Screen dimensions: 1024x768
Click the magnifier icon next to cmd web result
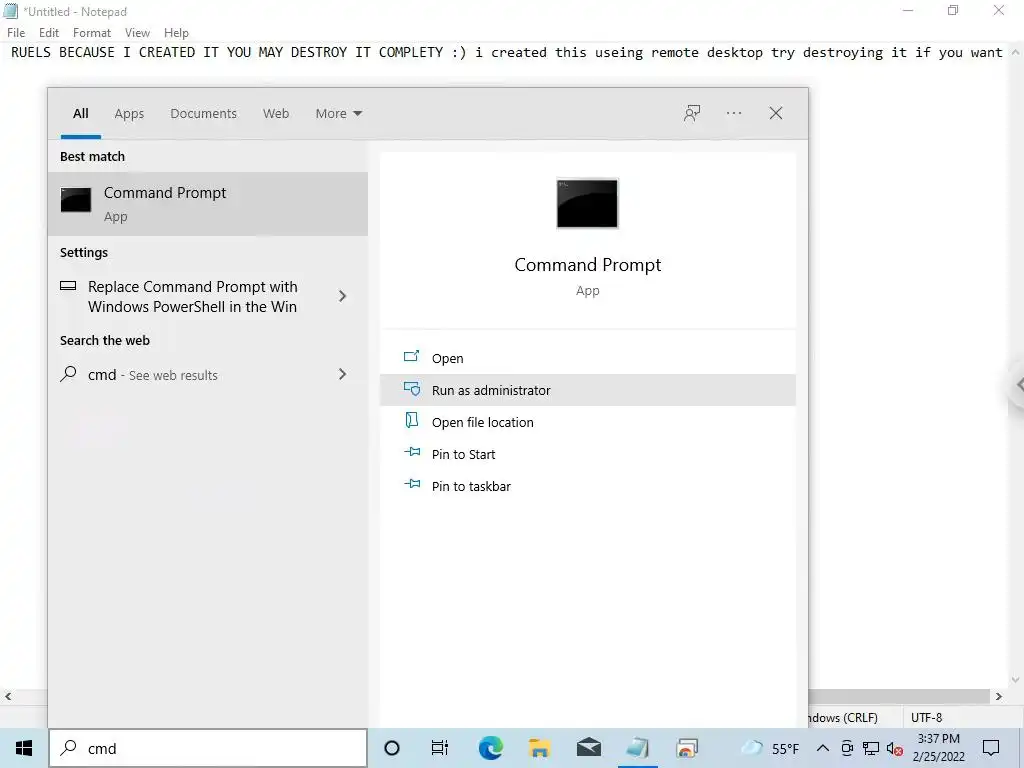click(68, 374)
